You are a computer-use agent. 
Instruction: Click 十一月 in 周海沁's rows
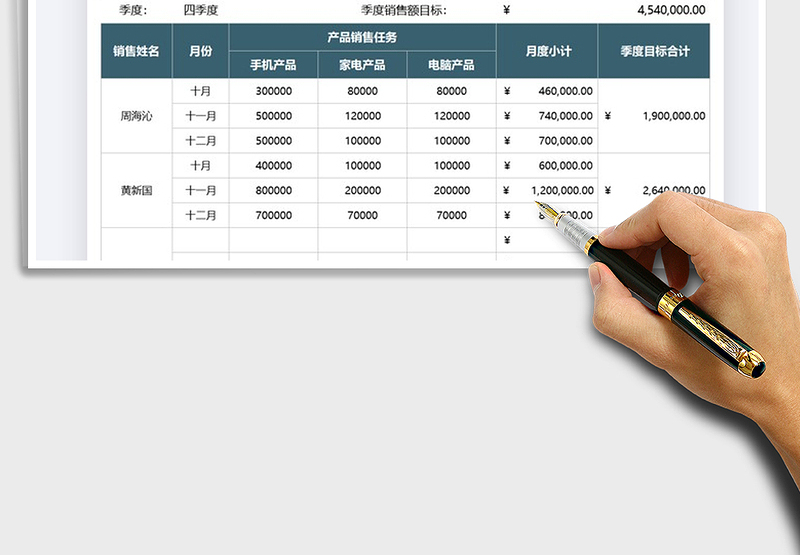pos(201,116)
